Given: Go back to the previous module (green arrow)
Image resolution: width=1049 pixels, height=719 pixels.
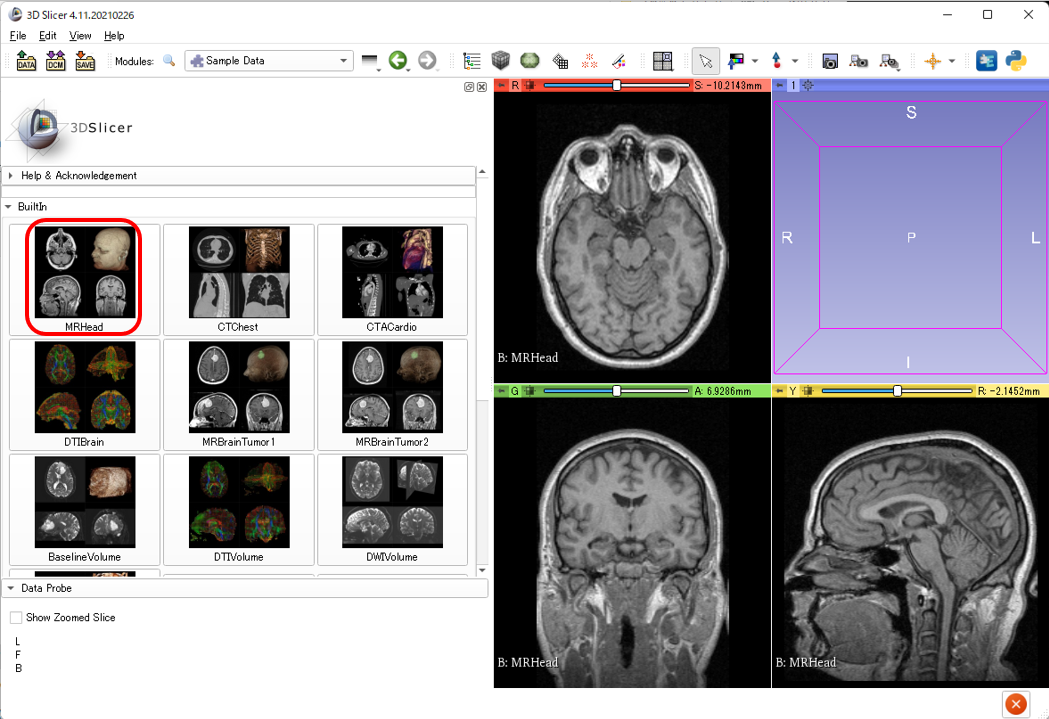Looking at the screenshot, I should [x=398, y=61].
